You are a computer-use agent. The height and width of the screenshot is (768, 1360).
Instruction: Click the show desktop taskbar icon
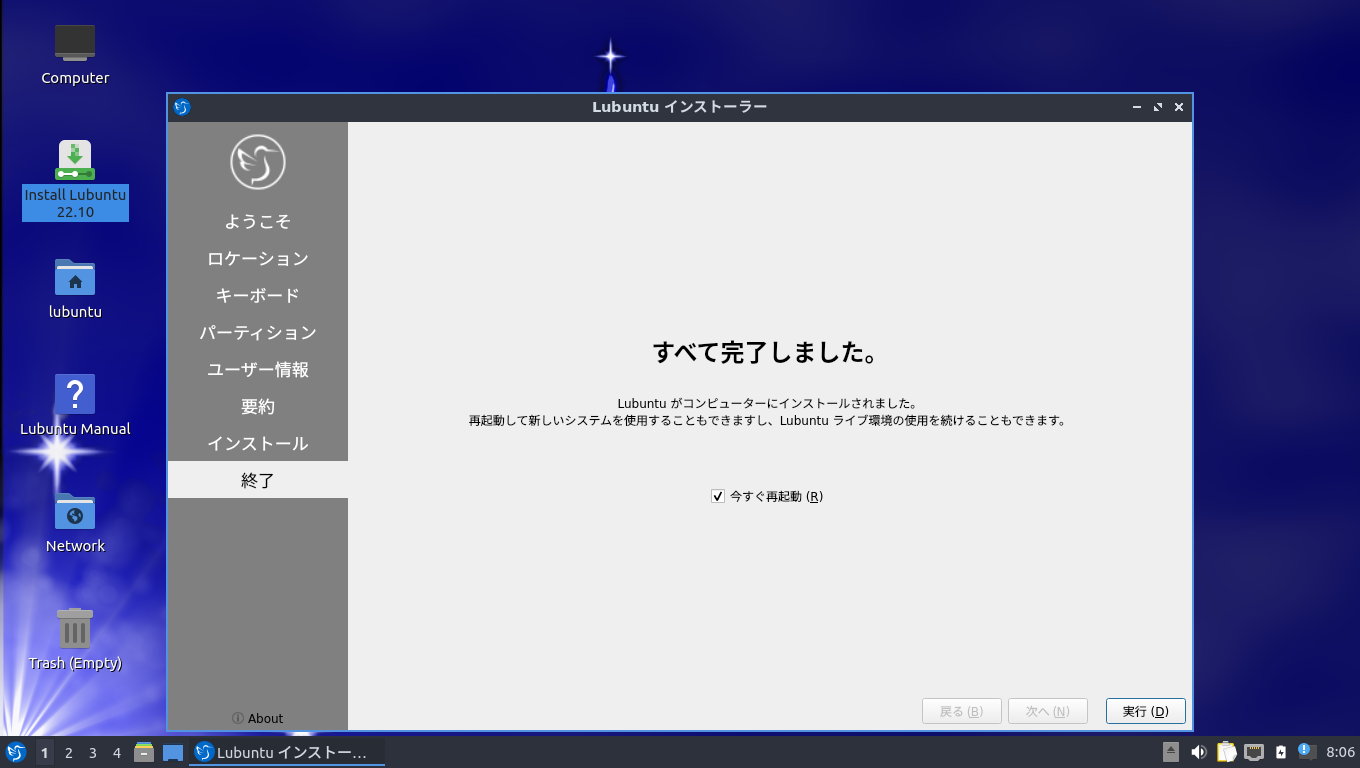[x=173, y=752]
